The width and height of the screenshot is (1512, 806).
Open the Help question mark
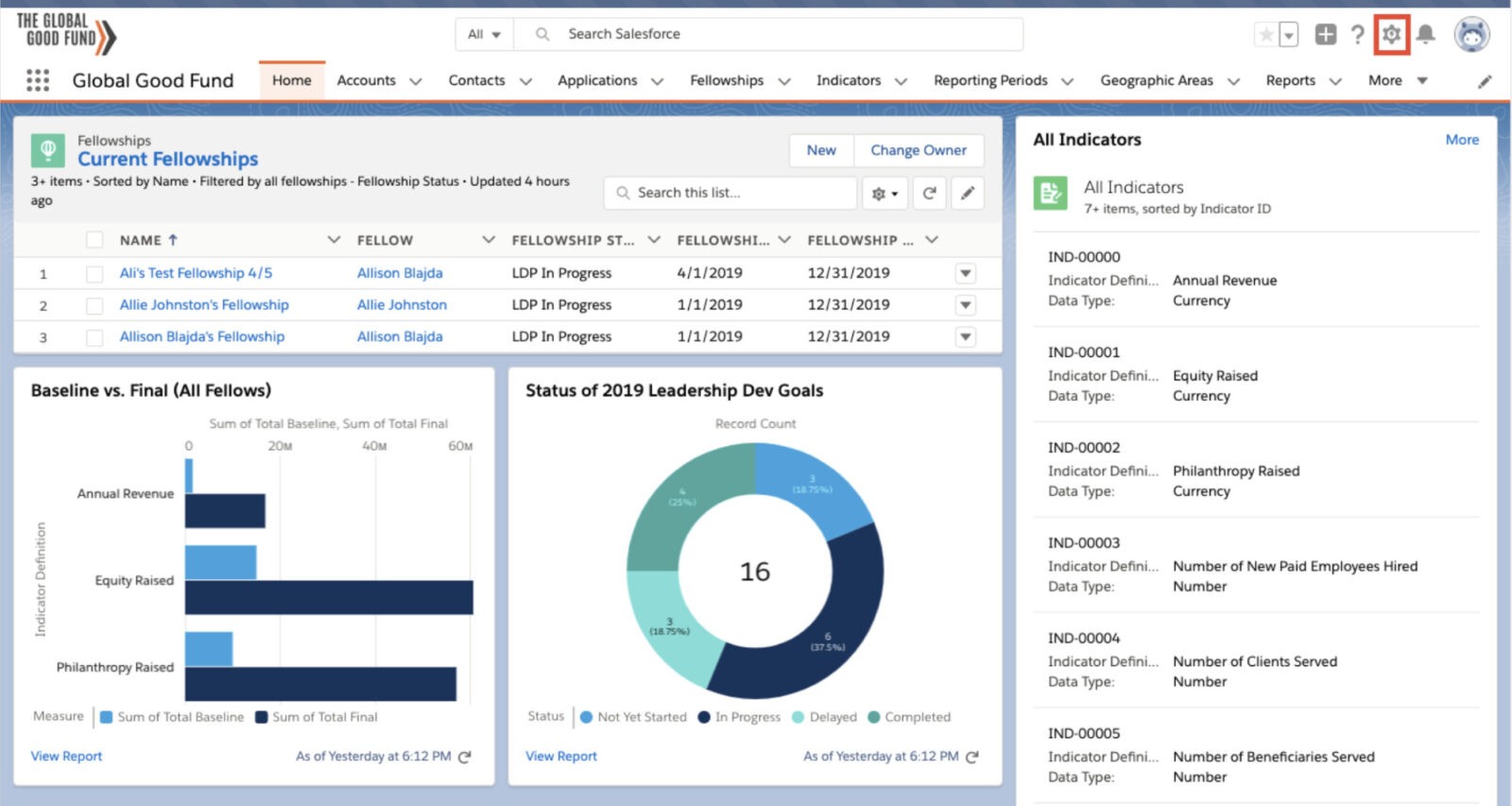(x=1358, y=35)
